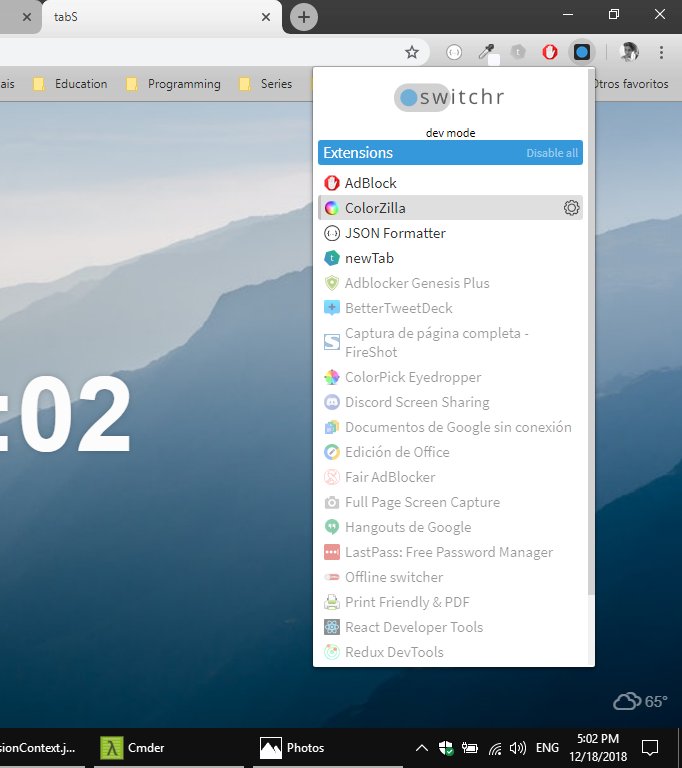Click the ColorPick Eyedropper icon

coord(332,377)
